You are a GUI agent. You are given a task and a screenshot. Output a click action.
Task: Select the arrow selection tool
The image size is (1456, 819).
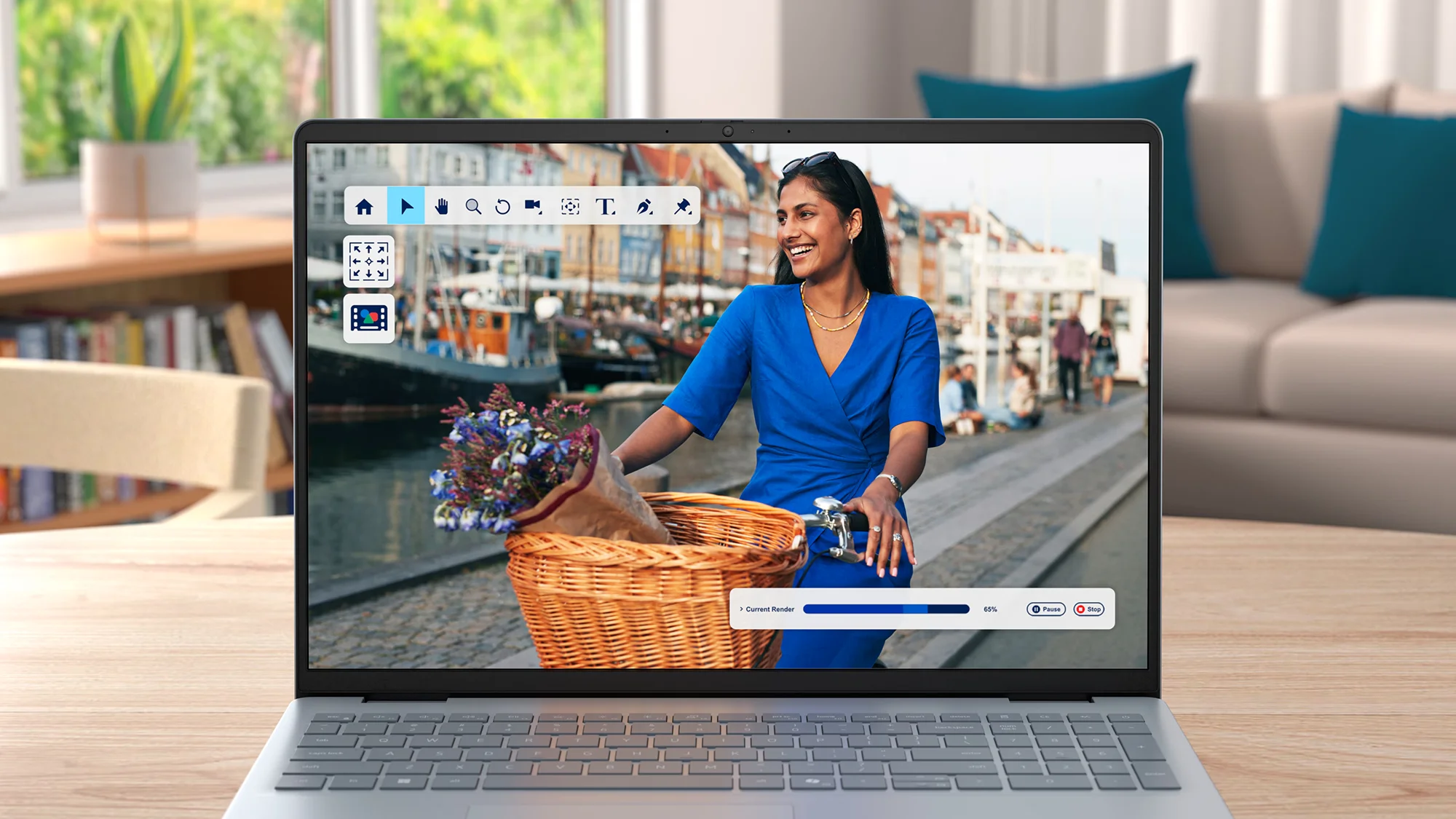(x=406, y=207)
